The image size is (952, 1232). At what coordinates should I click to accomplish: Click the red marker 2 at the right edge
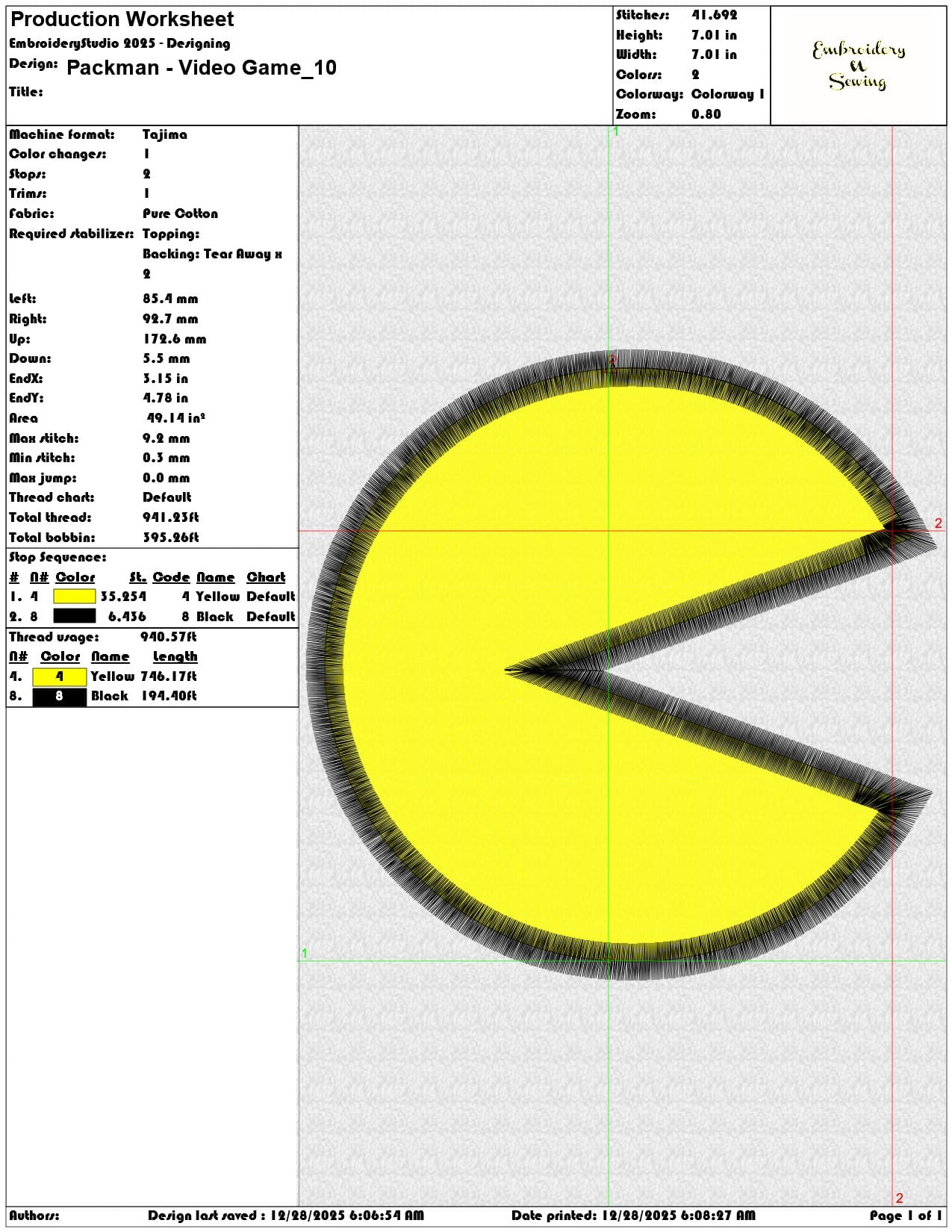[939, 523]
